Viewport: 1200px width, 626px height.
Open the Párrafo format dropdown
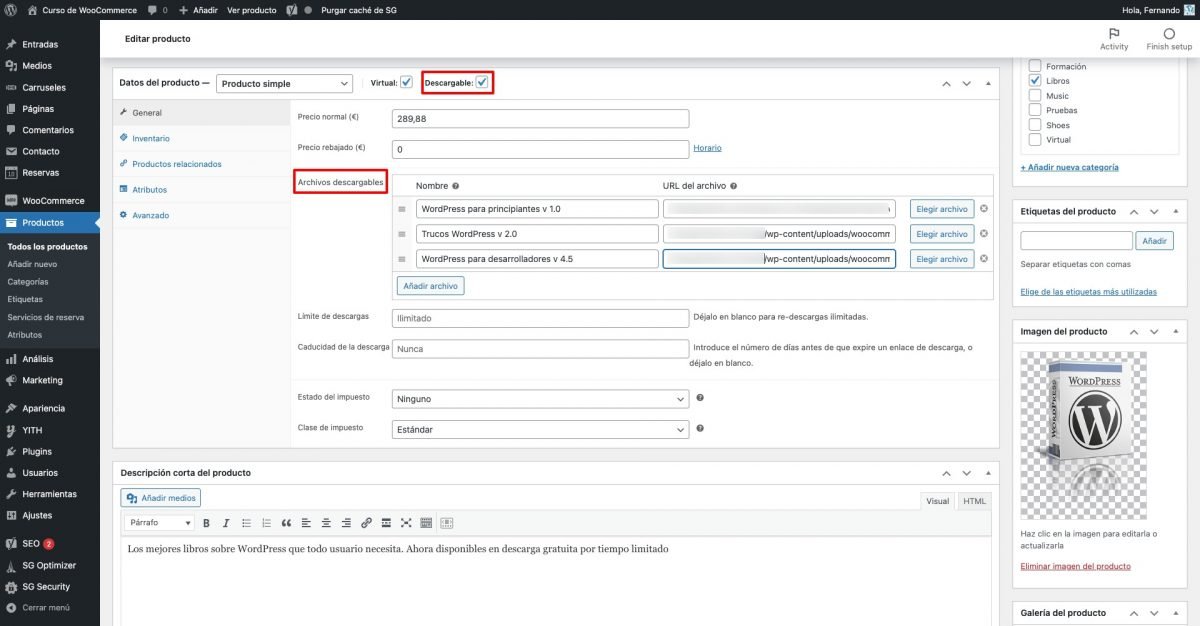pos(159,523)
